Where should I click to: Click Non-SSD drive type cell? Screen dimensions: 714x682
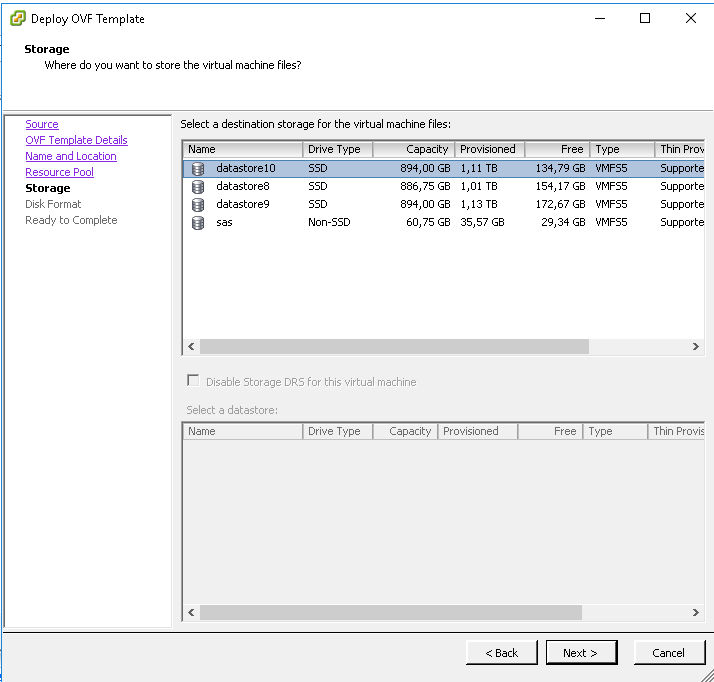point(329,223)
